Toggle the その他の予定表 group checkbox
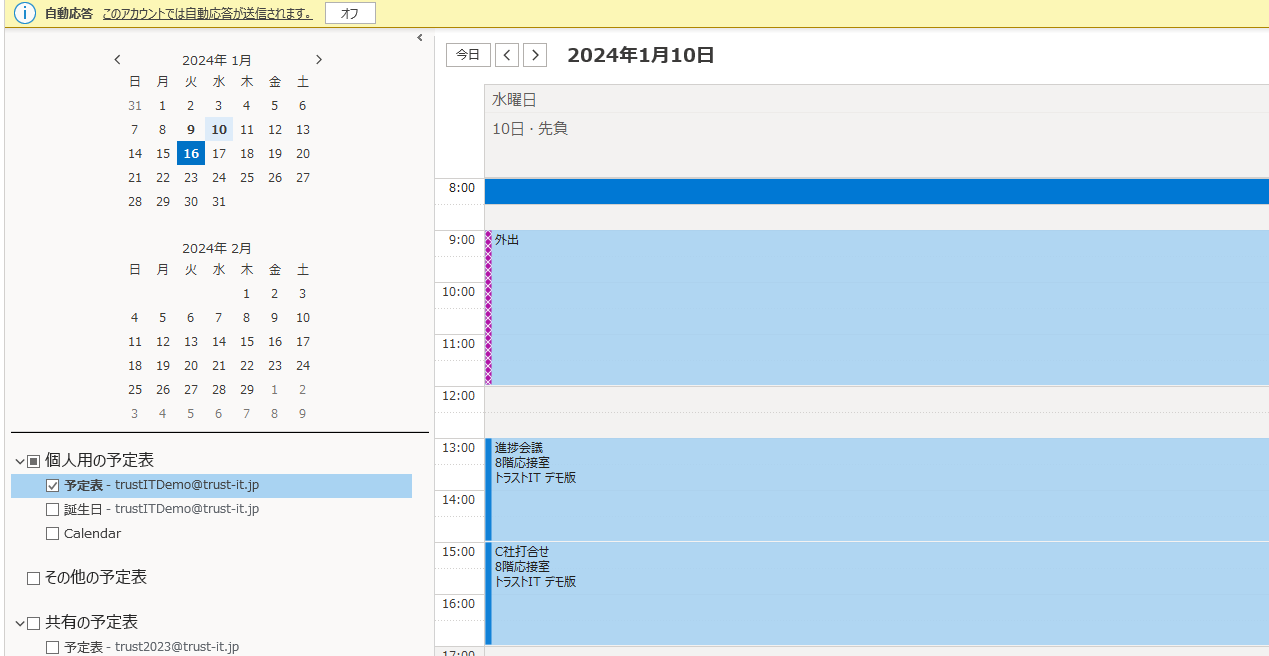 (33, 578)
